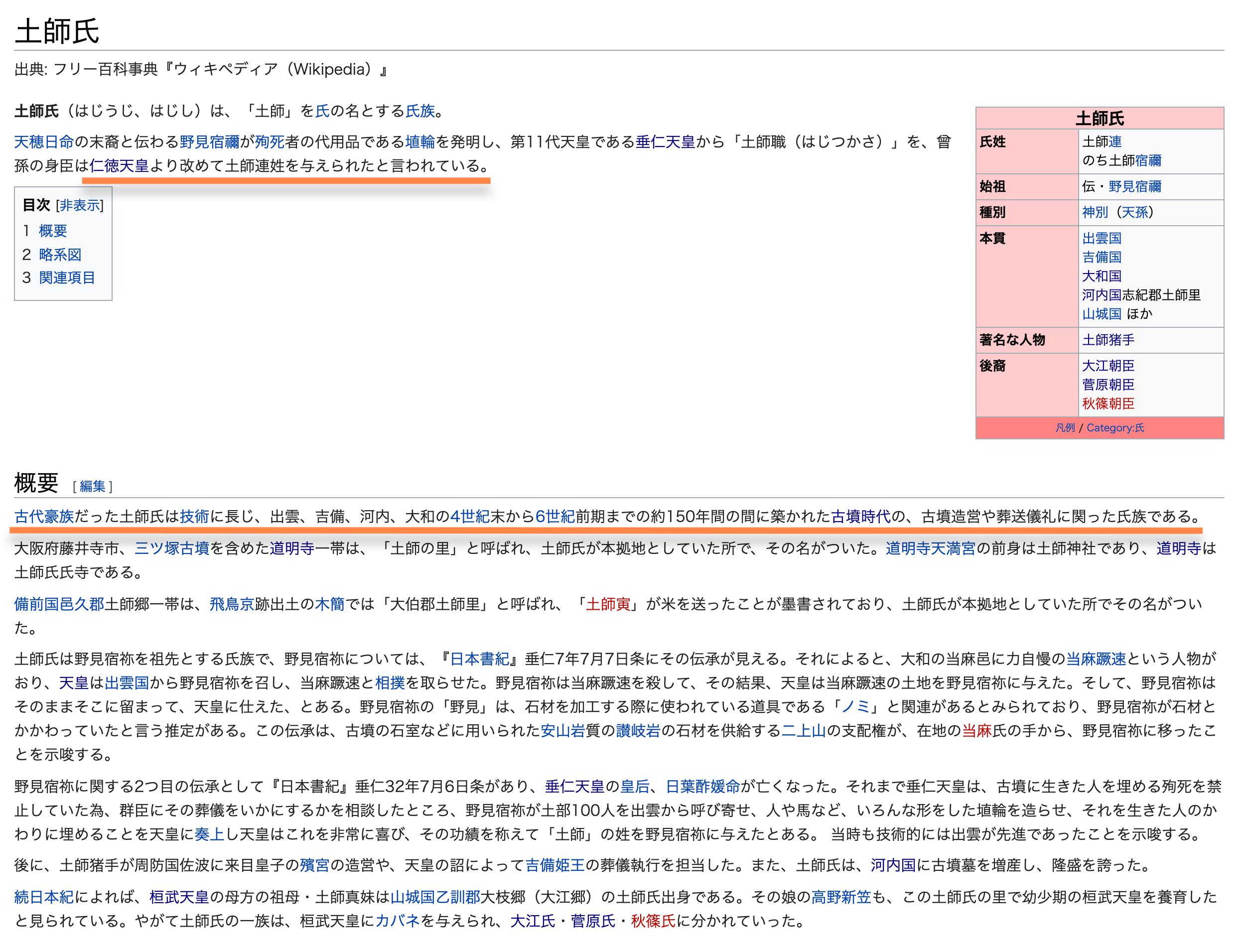Open the 古墳時代 link
Screen dimensions: 1243x952
coord(860,516)
